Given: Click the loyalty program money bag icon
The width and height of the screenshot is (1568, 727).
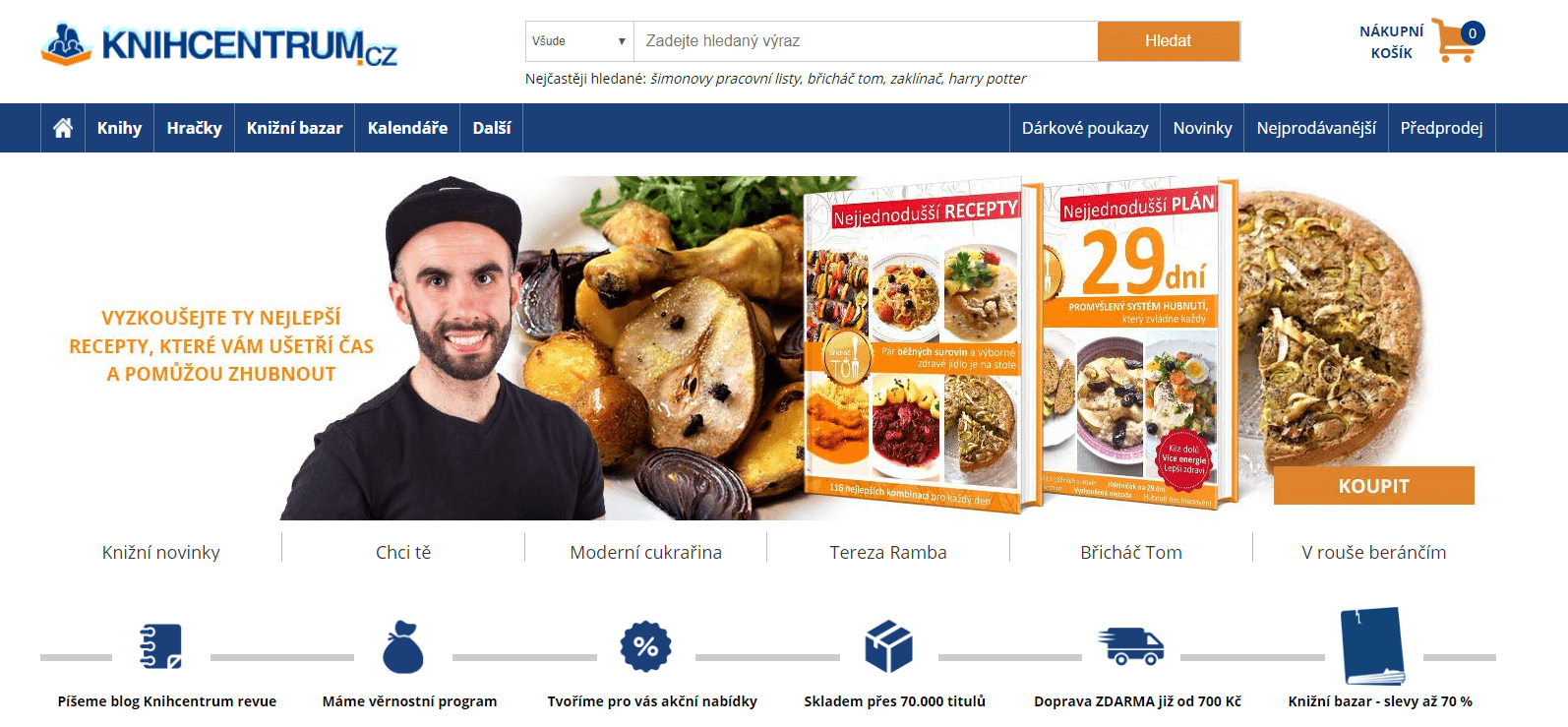Looking at the screenshot, I should pyautogui.click(x=403, y=646).
